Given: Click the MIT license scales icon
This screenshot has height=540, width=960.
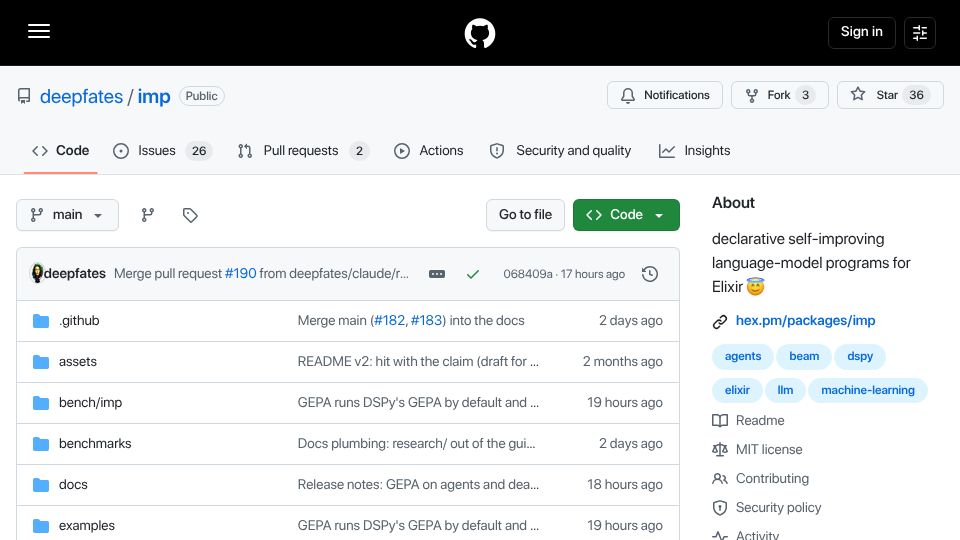Looking at the screenshot, I should (x=720, y=450).
